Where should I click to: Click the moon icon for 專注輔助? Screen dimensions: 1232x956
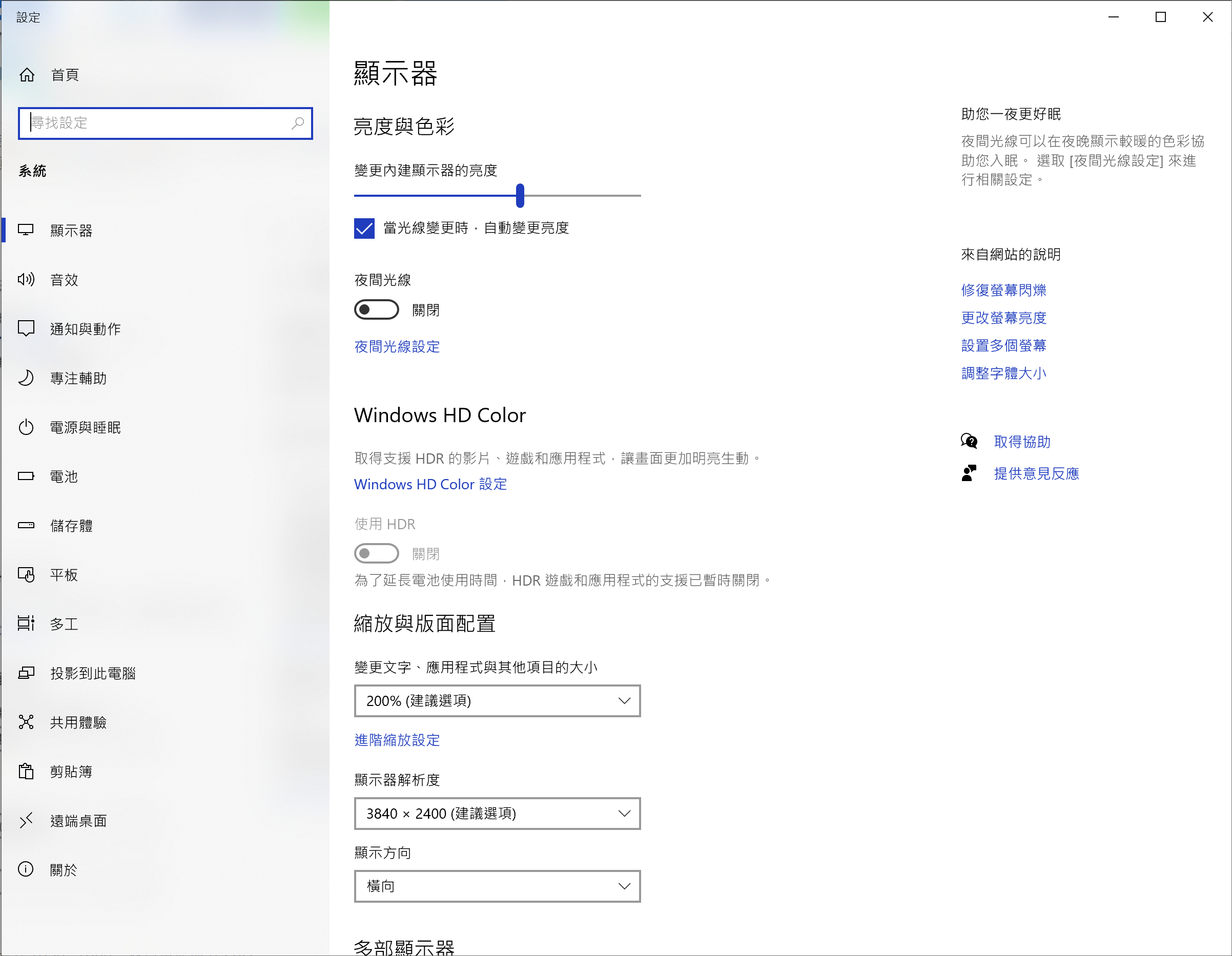[x=26, y=378]
